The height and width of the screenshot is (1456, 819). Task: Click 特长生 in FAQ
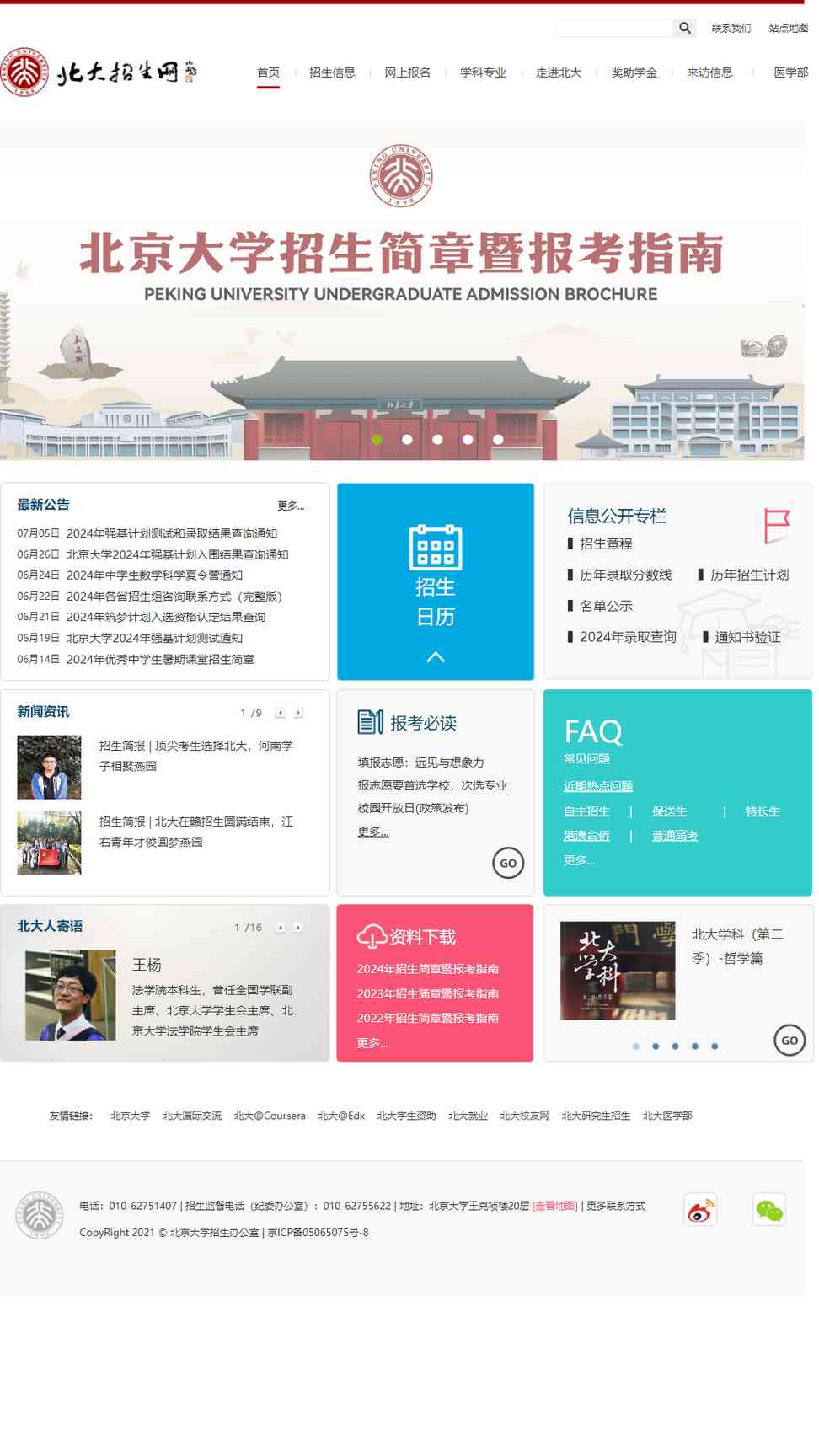click(x=763, y=811)
